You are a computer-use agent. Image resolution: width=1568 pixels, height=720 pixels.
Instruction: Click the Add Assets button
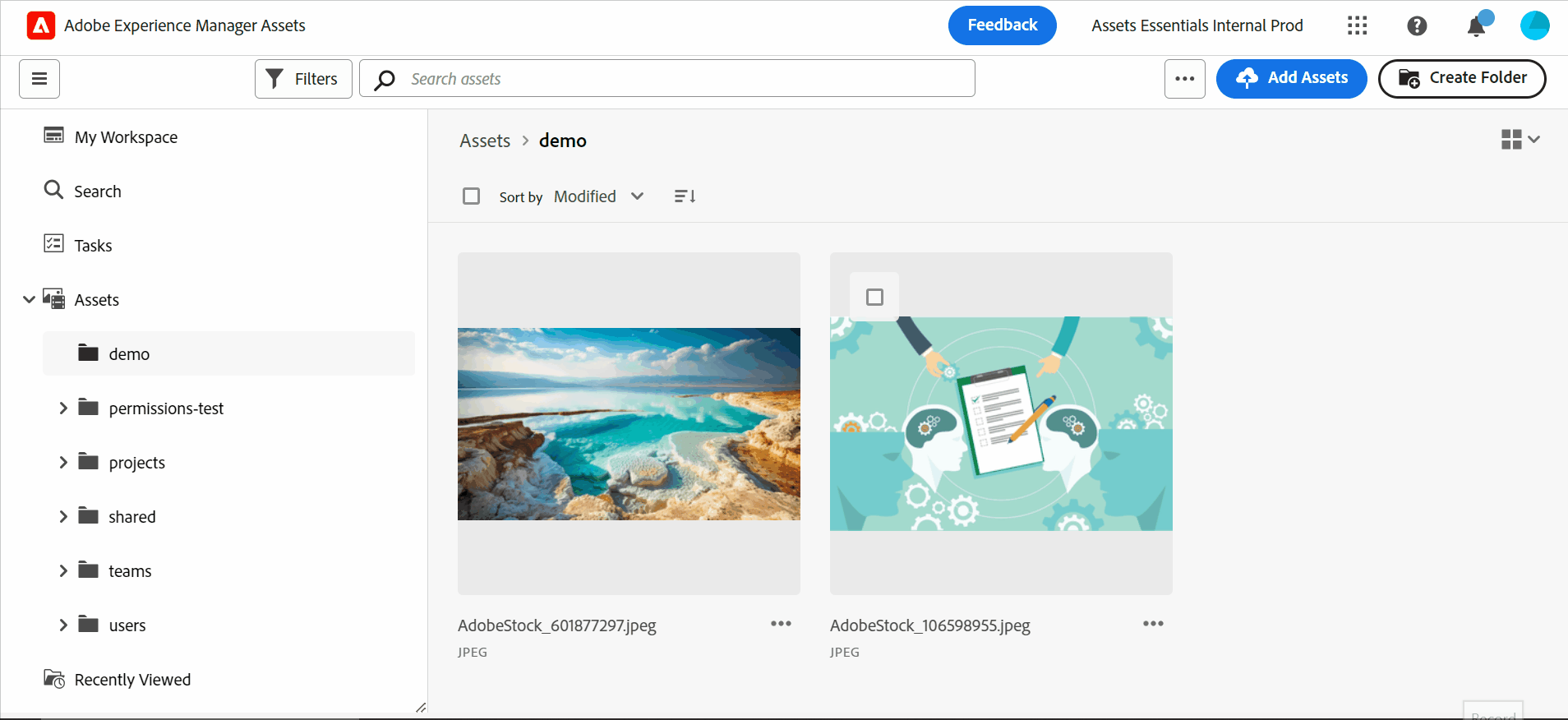point(1291,79)
